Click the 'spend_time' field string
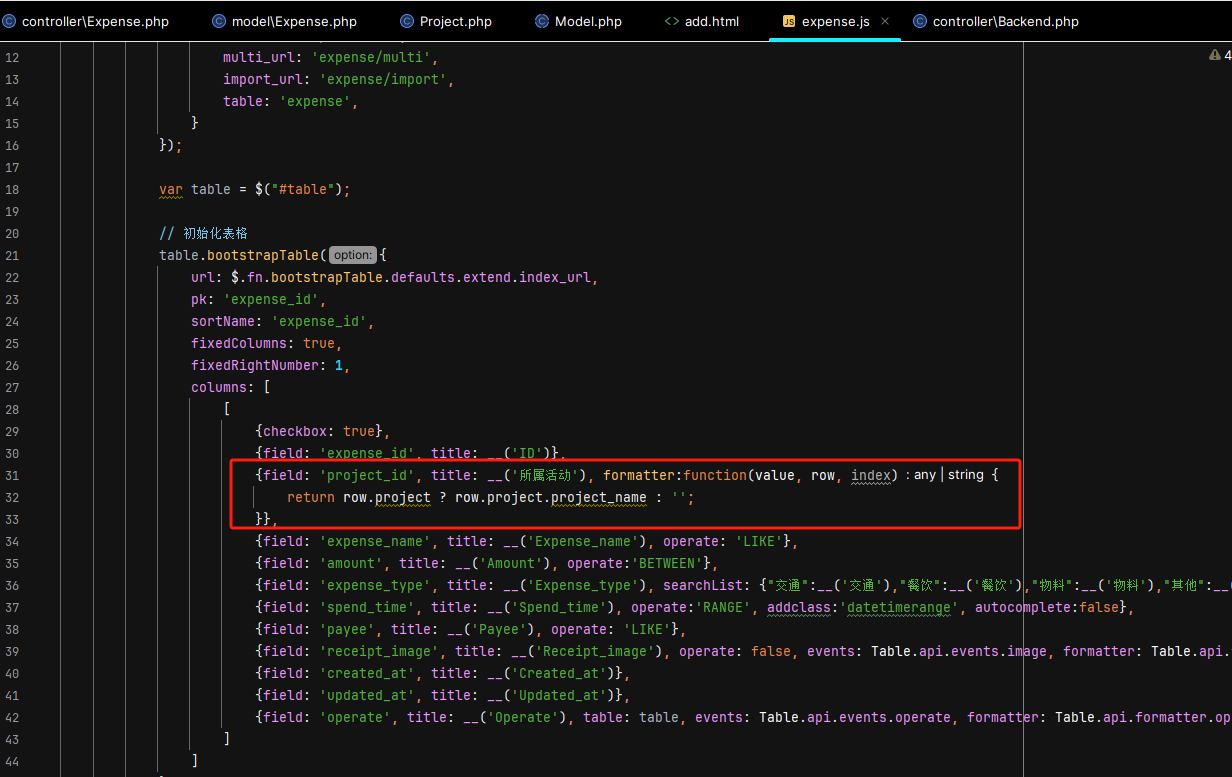The height and width of the screenshot is (777, 1232). [367, 607]
